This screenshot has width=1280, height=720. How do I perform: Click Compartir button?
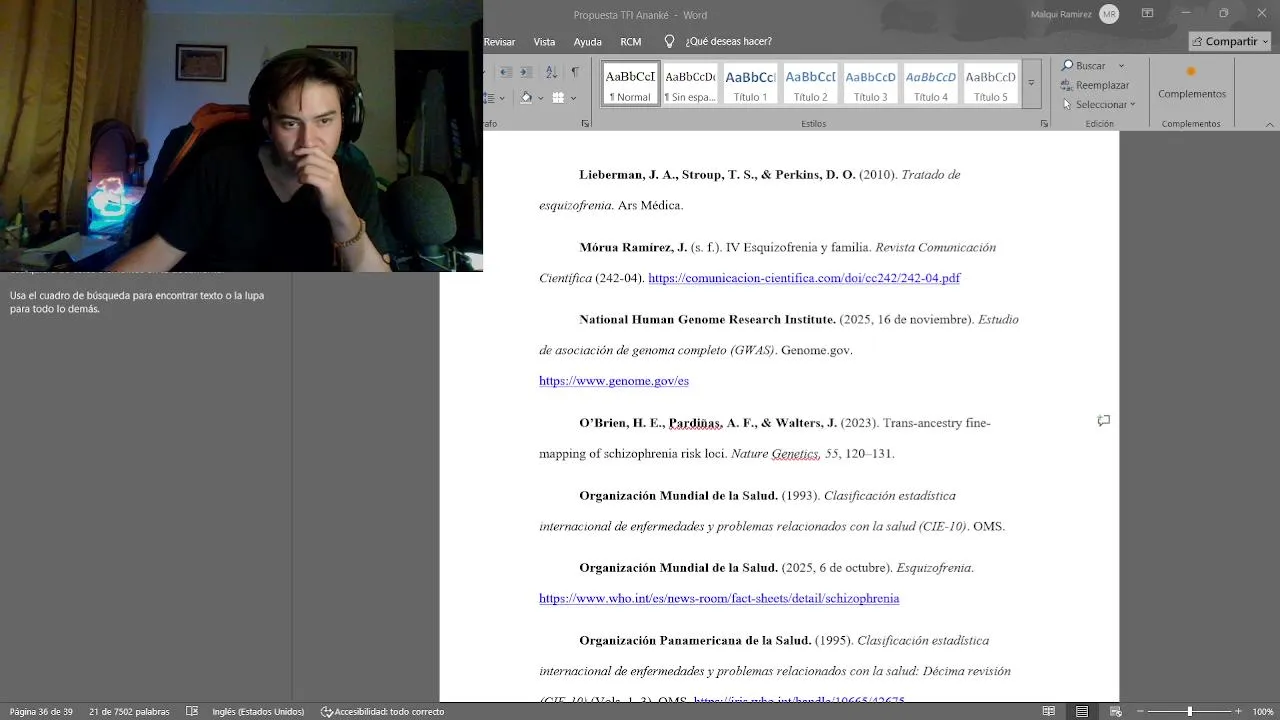[1230, 41]
